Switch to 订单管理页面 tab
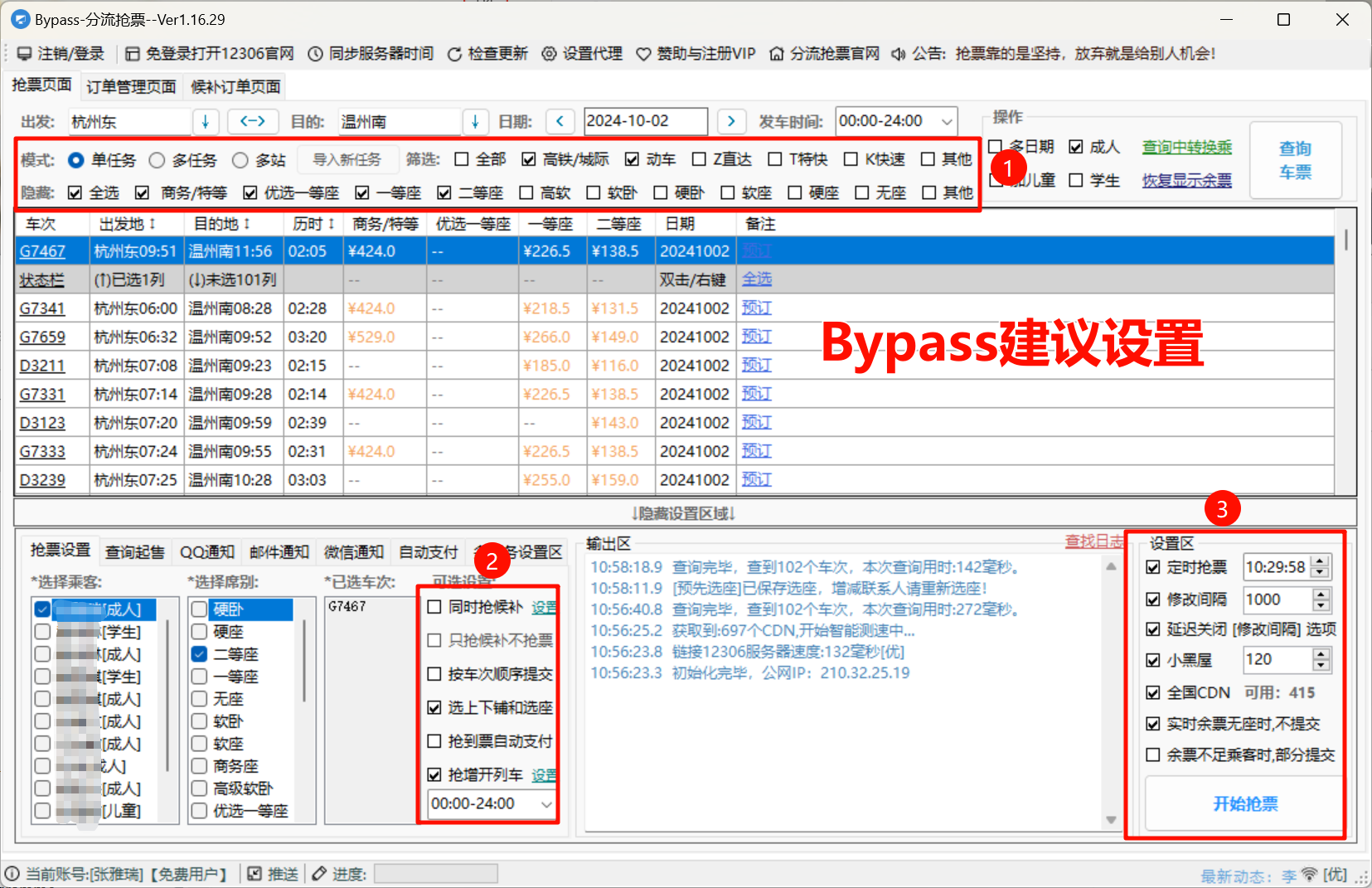1372x888 pixels. click(x=131, y=86)
